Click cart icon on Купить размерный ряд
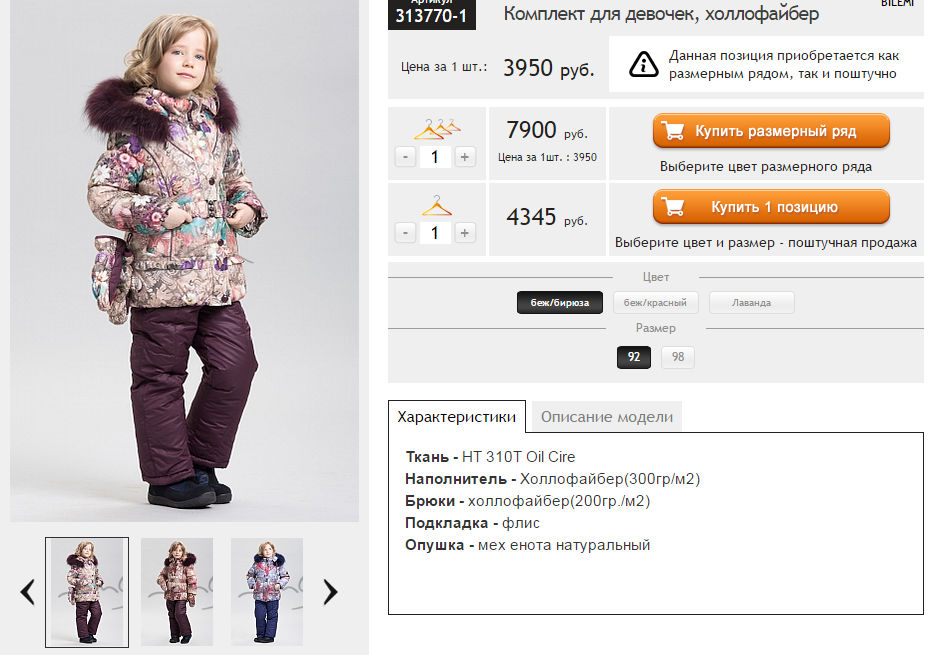The width and height of the screenshot is (939, 655). point(674,131)
